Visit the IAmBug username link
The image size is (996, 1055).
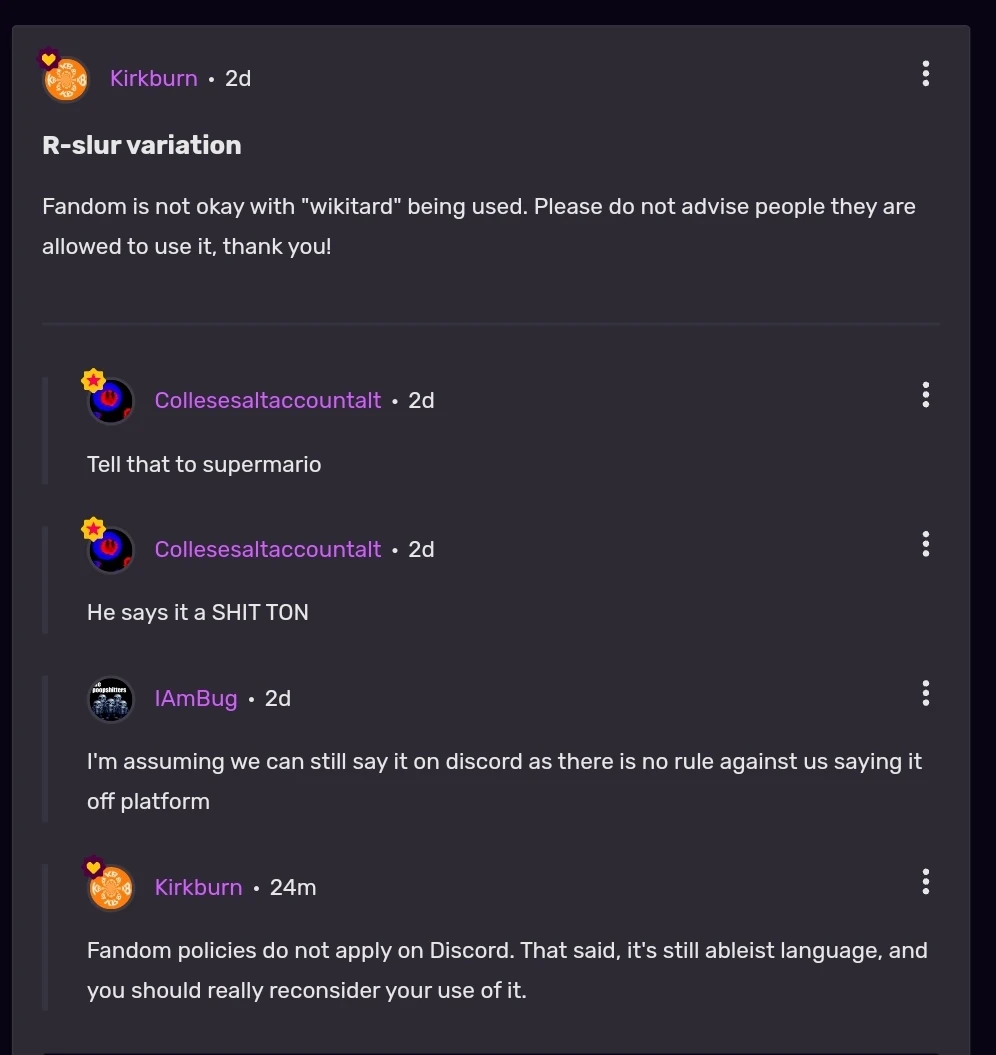(196, 699)
